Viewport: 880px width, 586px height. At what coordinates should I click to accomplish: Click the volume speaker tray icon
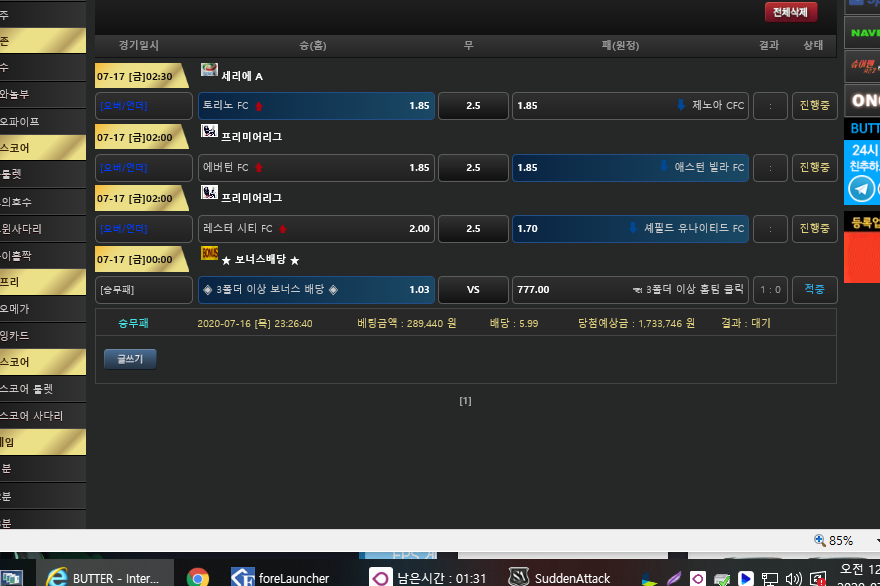tap(793, 578)
